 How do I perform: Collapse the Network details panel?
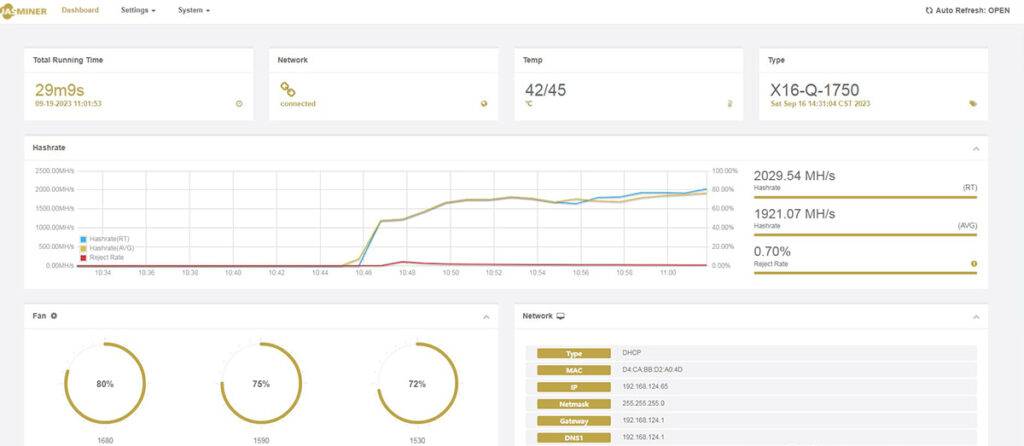pyautogui.click(x=975, y=317)
